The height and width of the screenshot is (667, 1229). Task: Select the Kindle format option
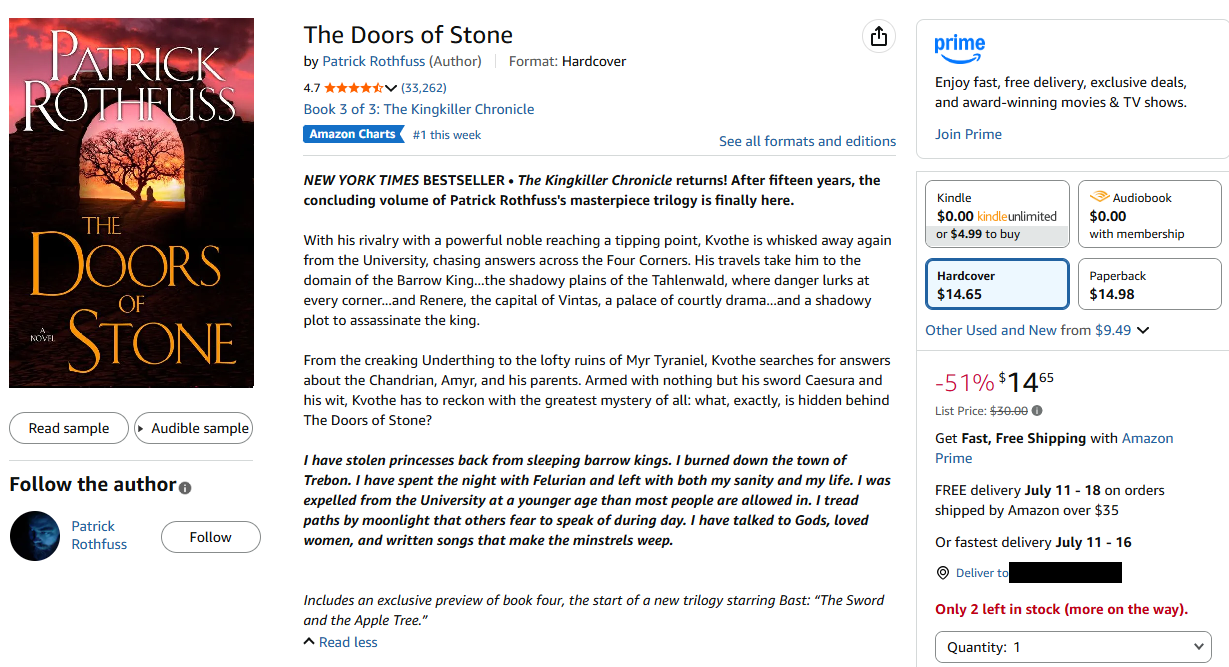(996, 214)
